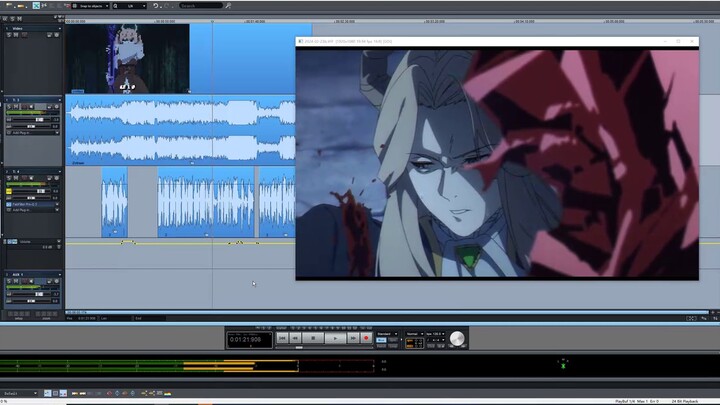
Task: Click the Stop button in transport
Action: [313, 338]
